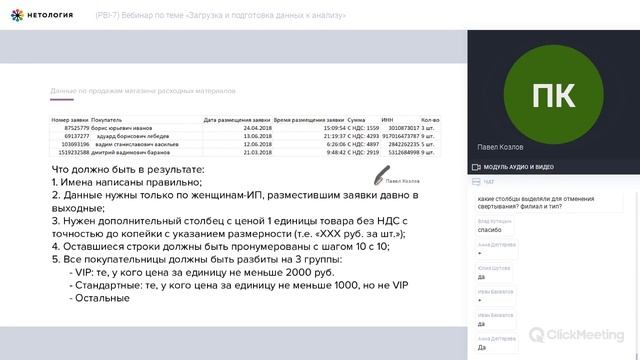Viewport: 640px width, 360px height.
Task: Click the chat panel icon next to ЧАТ
Action: click(476, 182)
